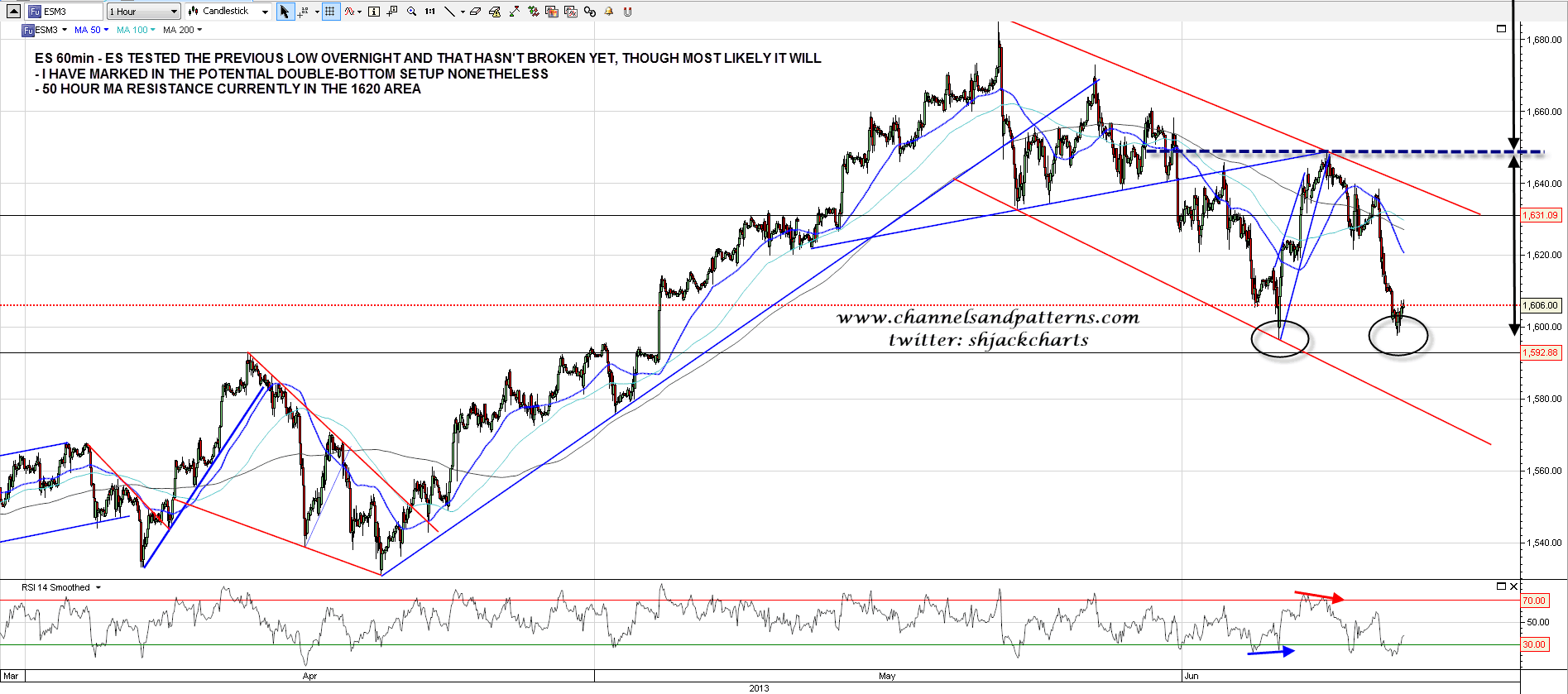The image size is (1568, 694).
Task: Select the arrow pointer tool
Action: tap(285, 12)
